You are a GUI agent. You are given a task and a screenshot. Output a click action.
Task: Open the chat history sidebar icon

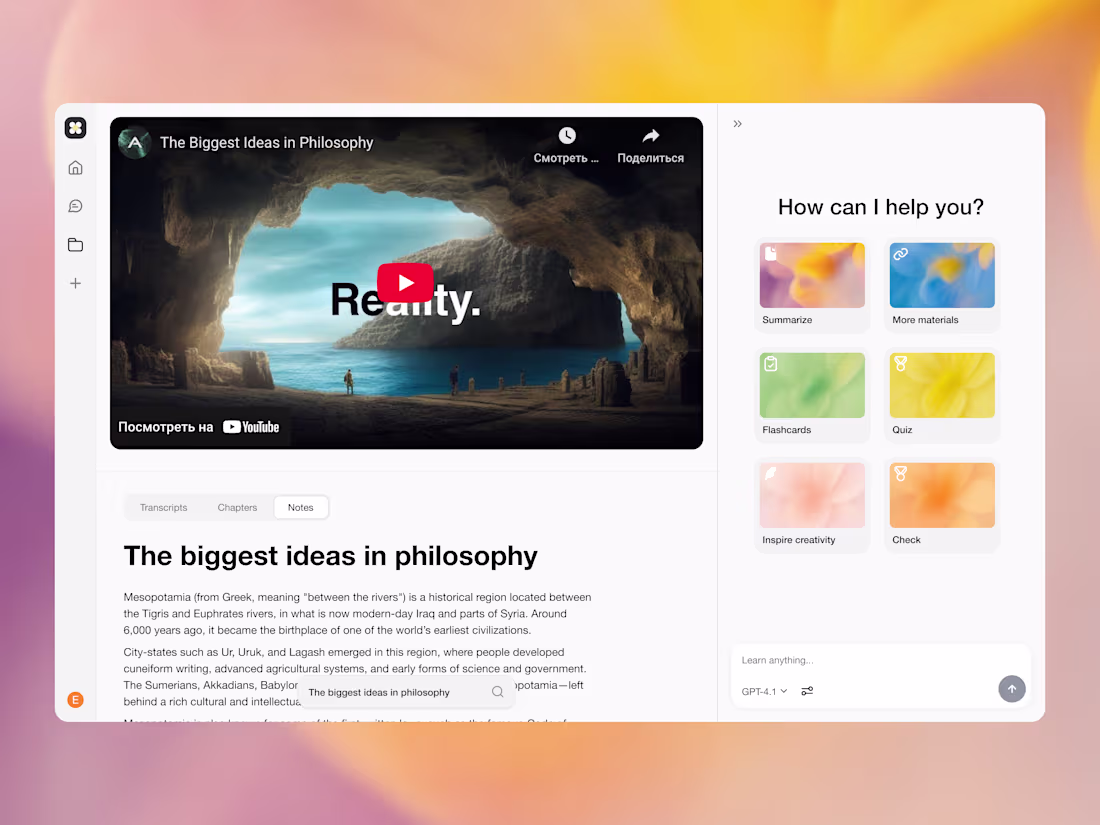[x=75, y=206]
